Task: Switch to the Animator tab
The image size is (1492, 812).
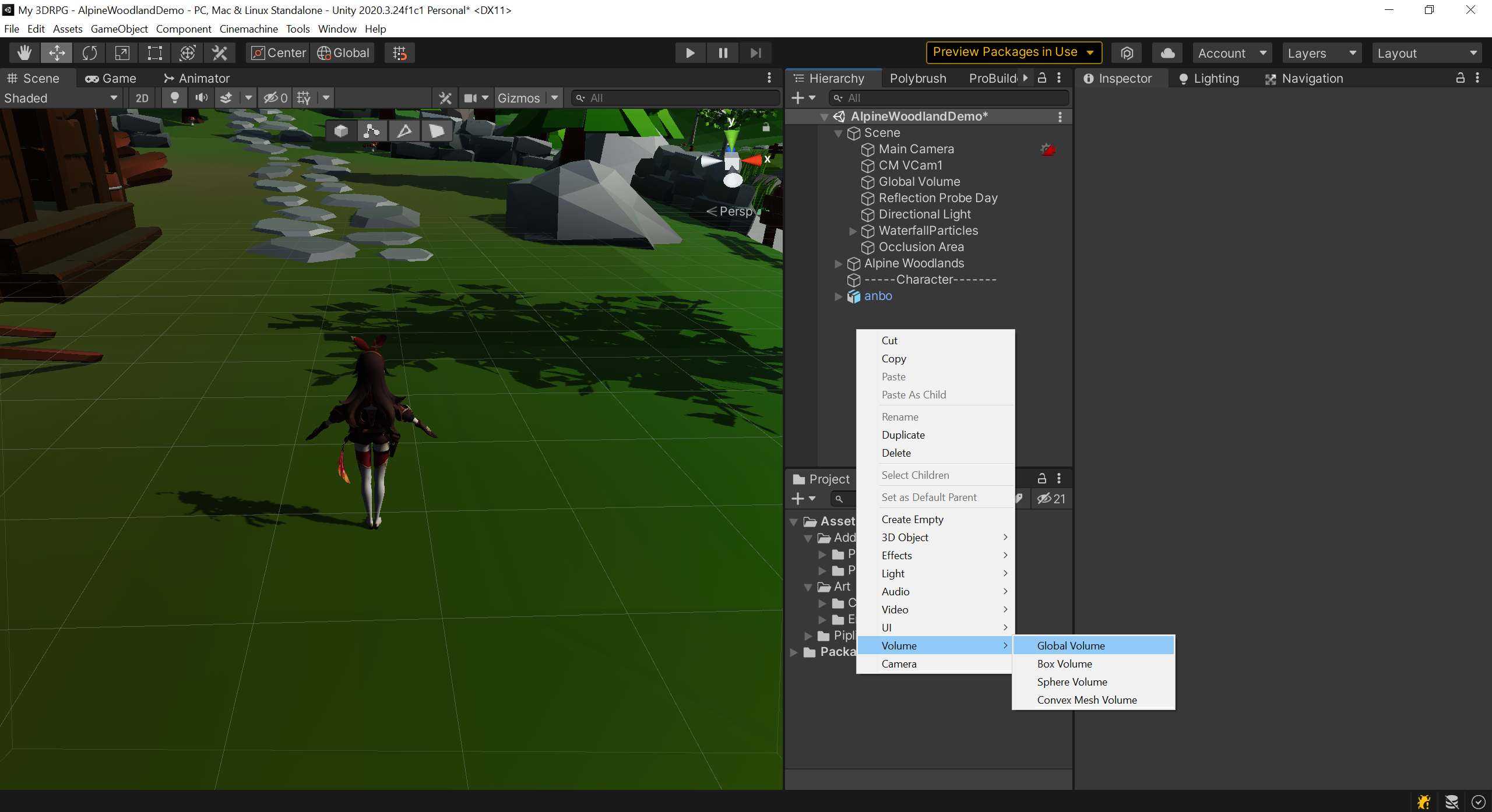Action: coord(196,78)
